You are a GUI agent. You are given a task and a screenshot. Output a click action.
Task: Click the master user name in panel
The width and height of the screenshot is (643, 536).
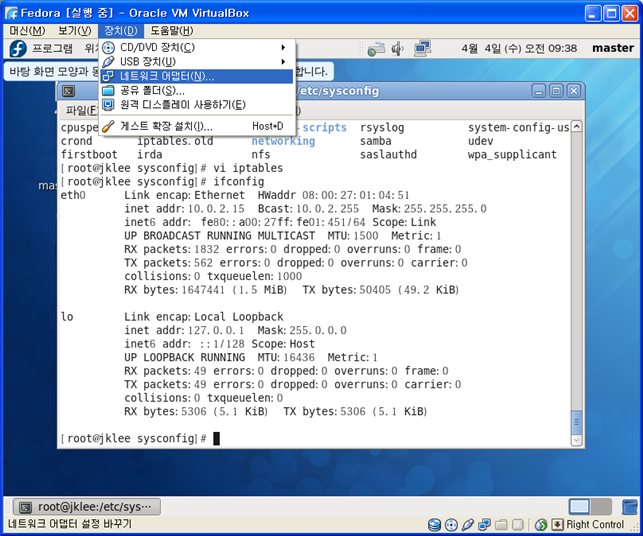[x=613, y=48]
